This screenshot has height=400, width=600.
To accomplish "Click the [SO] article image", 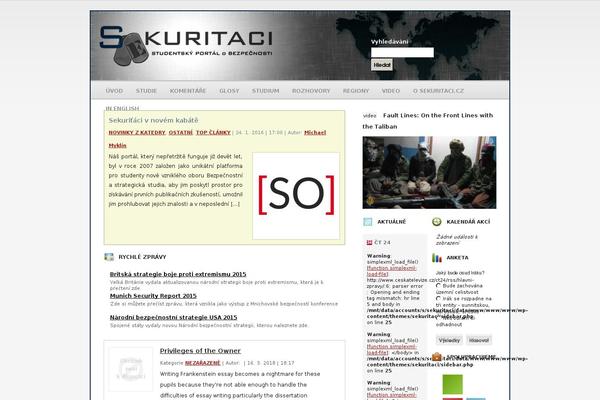I will pyautogui.click(x=296, y=196).
